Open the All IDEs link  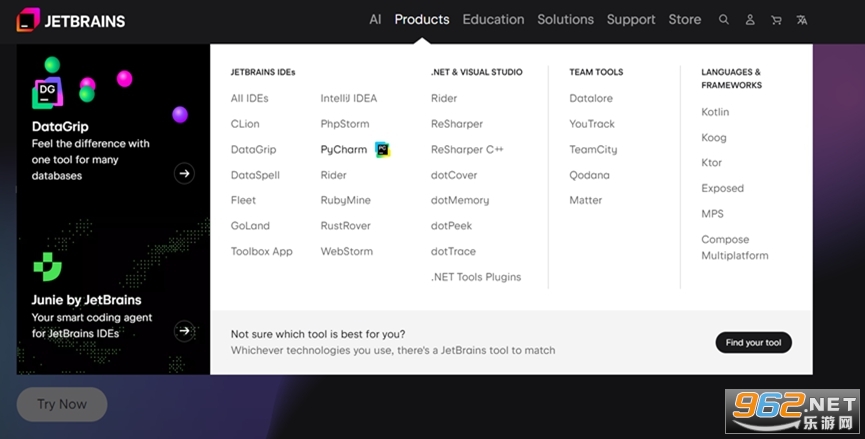click(x=249, y=98)
